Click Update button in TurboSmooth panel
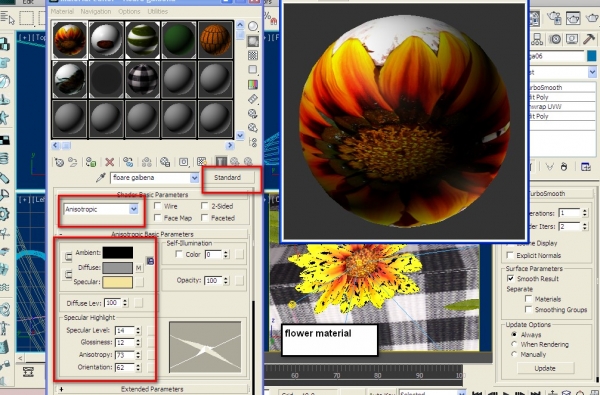Screen dimensions: 600x395 (x=545, y=368)
